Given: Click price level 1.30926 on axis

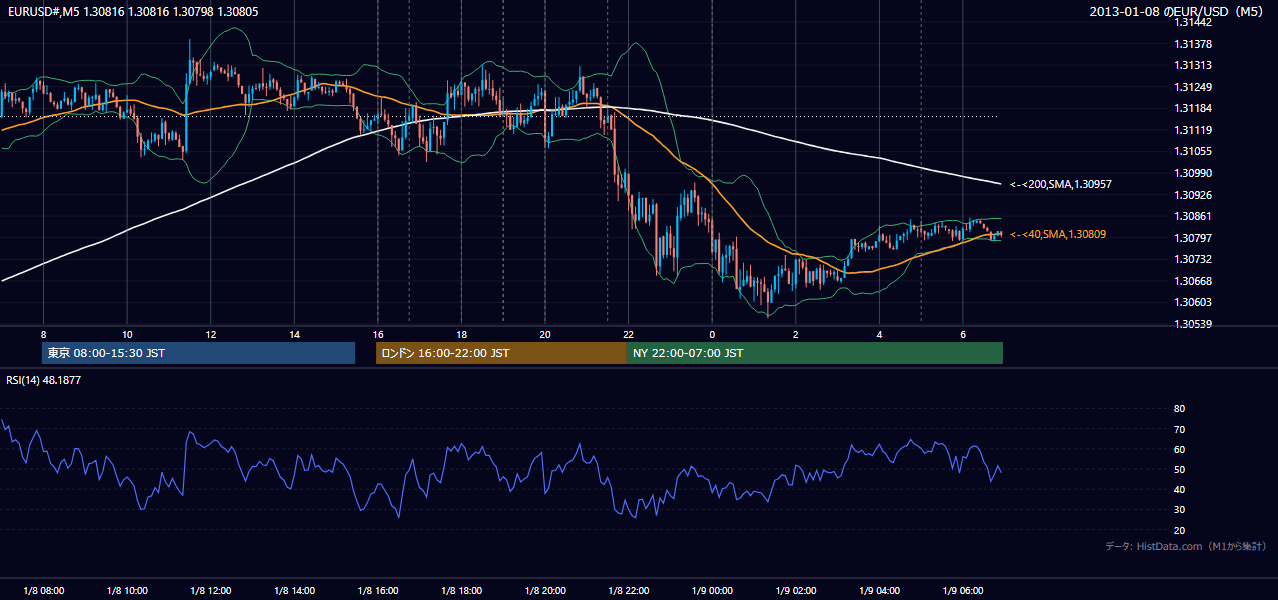Looking at the screenshot, I should coord(1194,194).
